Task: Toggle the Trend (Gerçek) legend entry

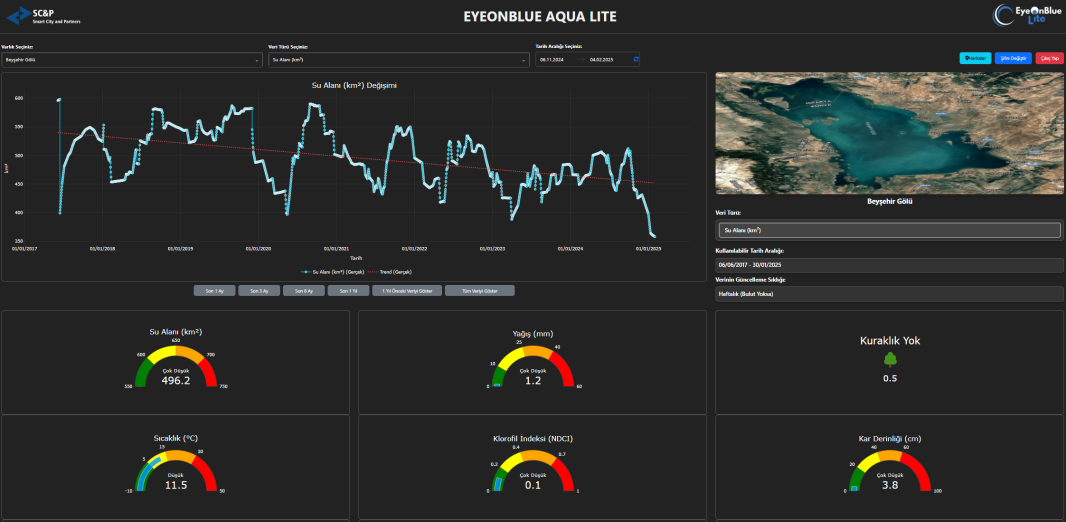Action: (392, 271)
